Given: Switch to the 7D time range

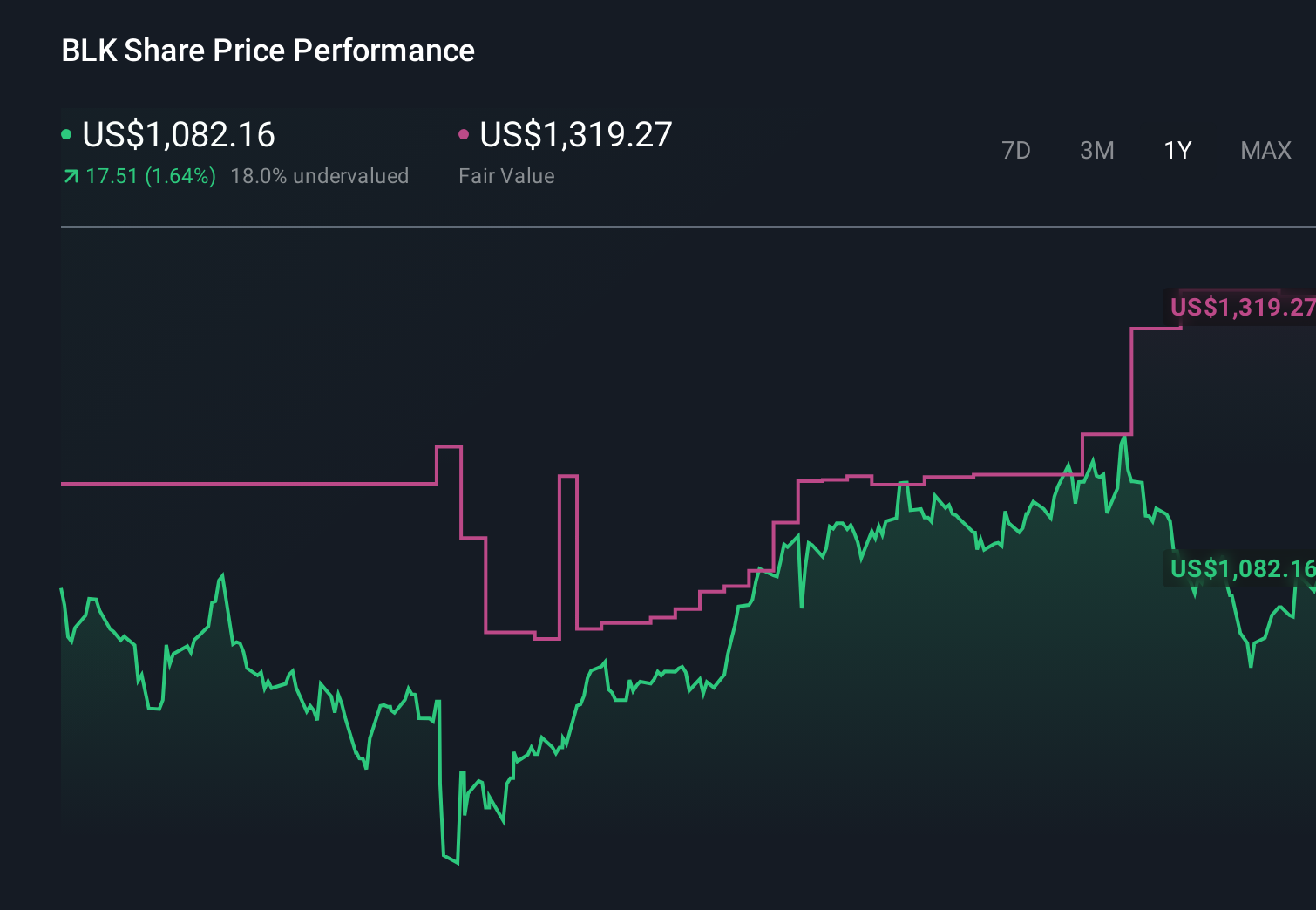Looking at the screenshot, I should tap(1016, 150).
